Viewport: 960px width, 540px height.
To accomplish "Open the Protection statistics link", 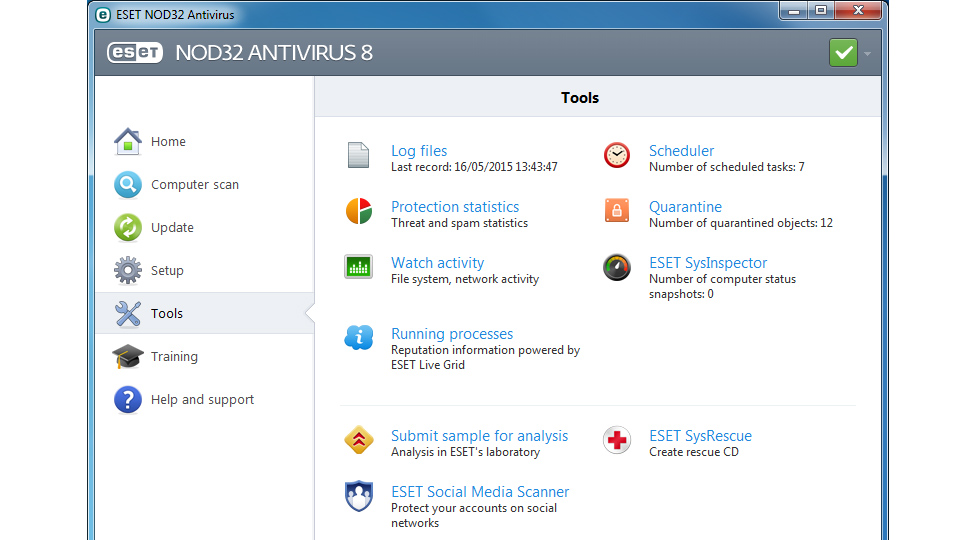I will coord(455,207).
